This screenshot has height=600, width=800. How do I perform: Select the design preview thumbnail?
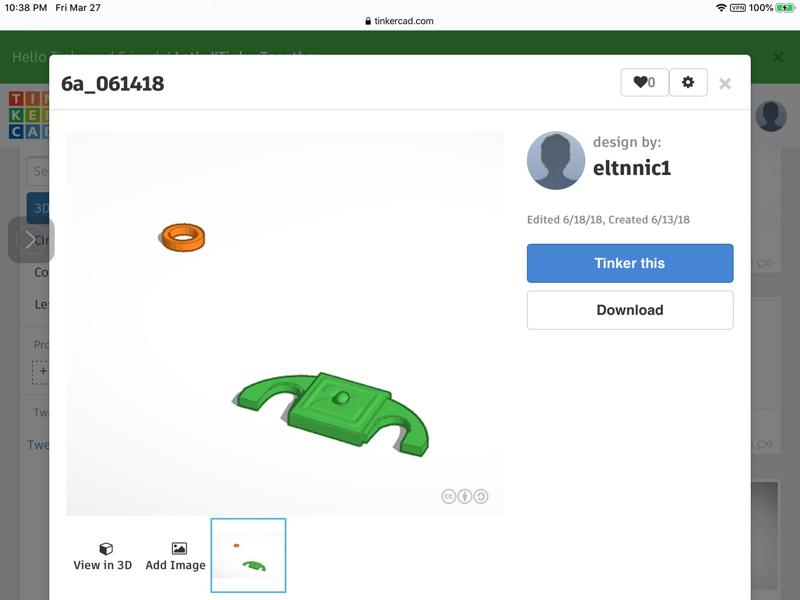pyautogui.click(x=248, y=555)
